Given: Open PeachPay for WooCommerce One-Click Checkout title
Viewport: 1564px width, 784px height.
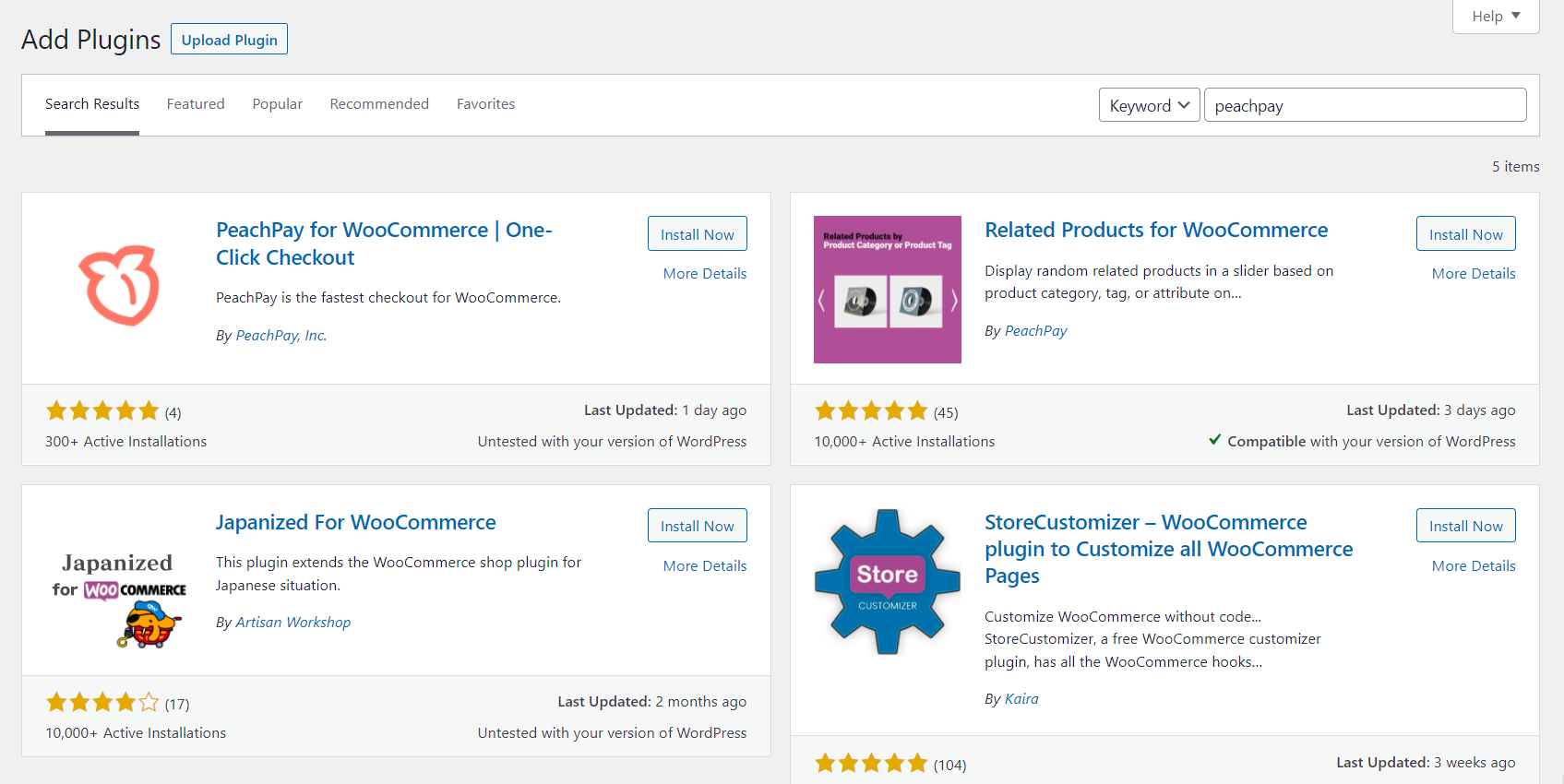Looking at the screenshot, I should pos(384,244).
